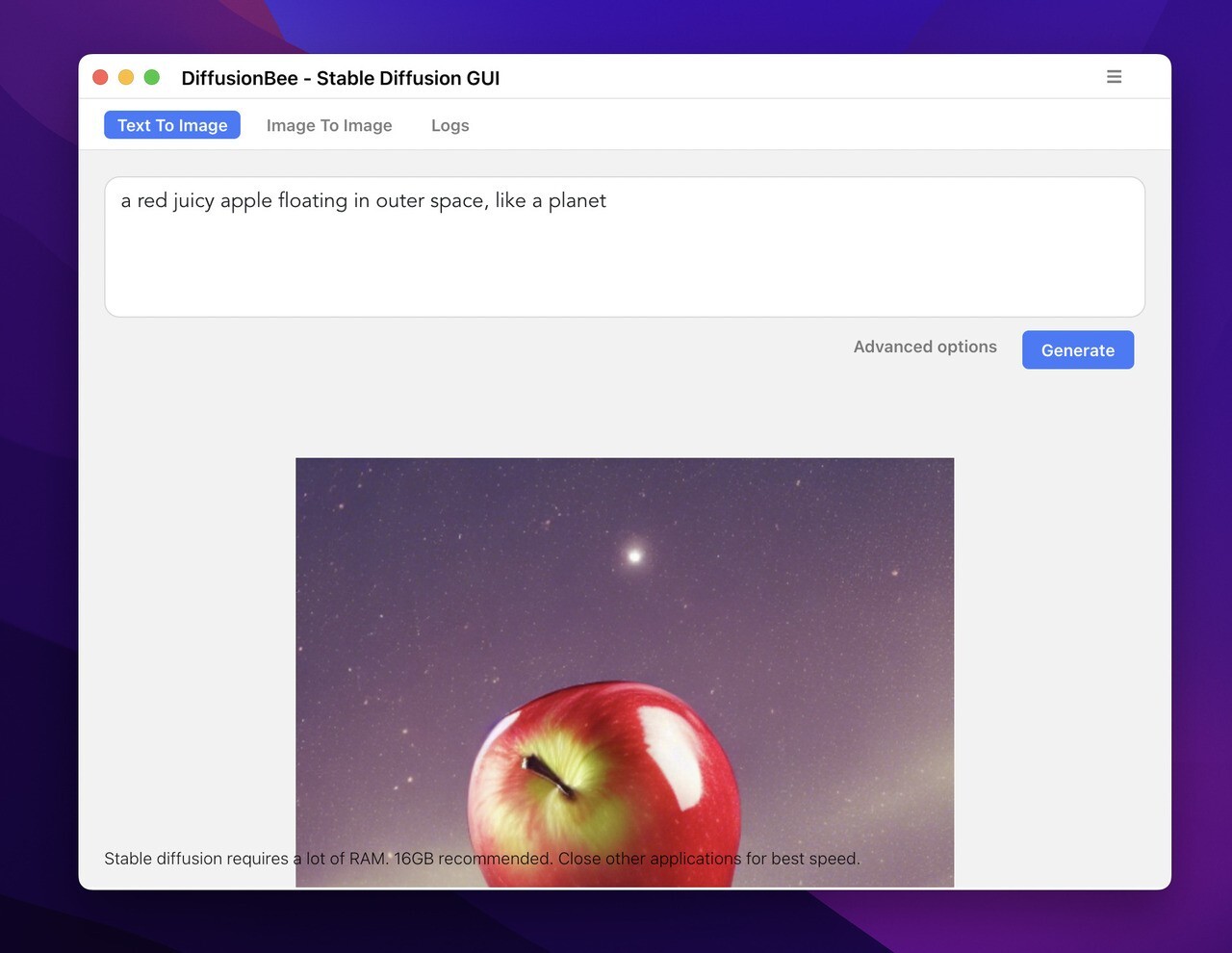Click the DiffusionBee title bar
The height and width of the screenshot is (953, 1232).
(340, 78)
